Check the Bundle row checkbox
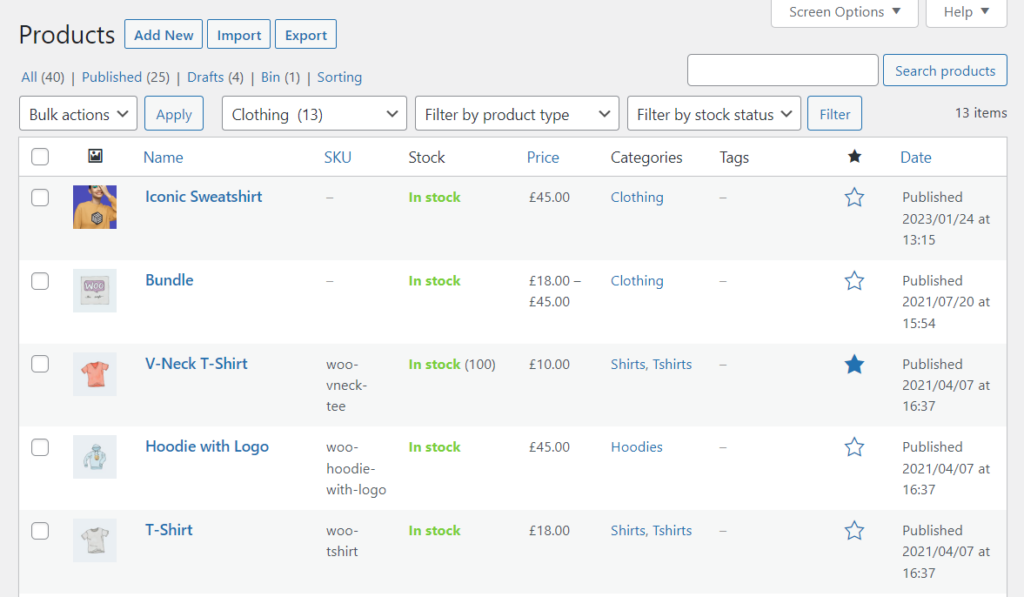 39,281
